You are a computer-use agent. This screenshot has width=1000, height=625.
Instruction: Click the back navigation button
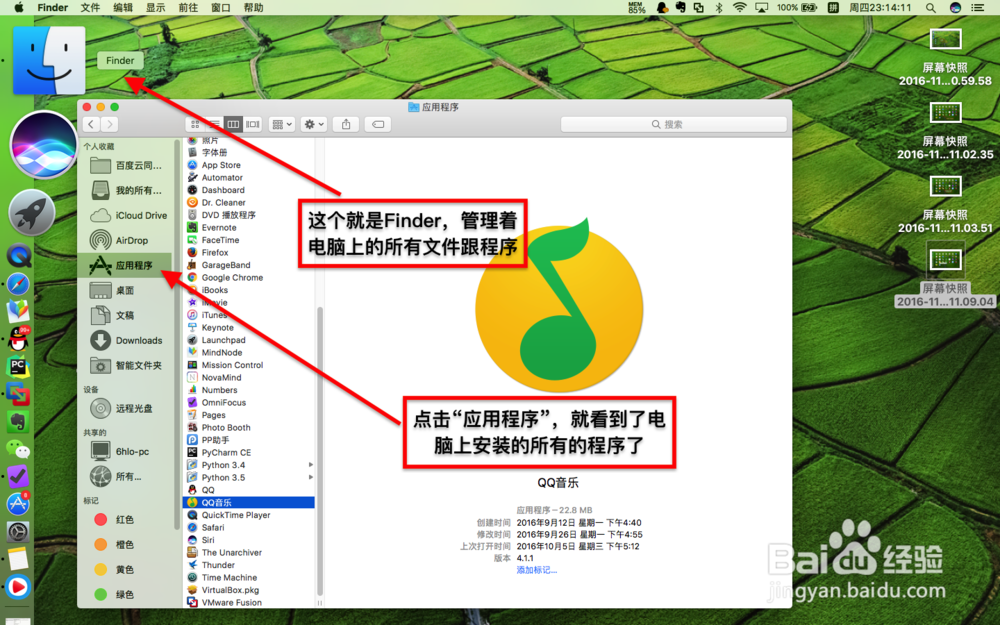(x=91, y=124)
